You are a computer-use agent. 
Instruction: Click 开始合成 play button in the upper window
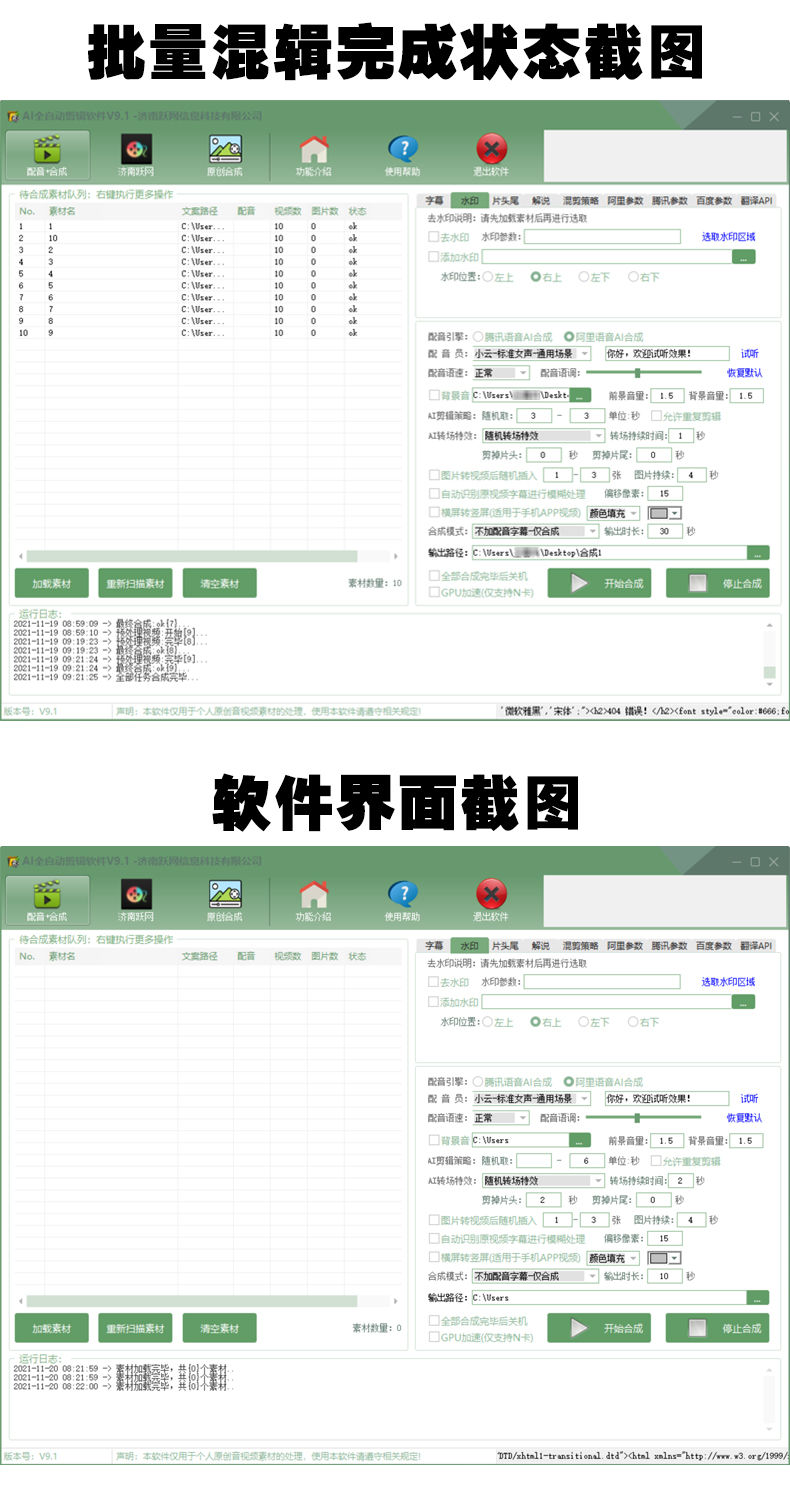tap(610, 584)
